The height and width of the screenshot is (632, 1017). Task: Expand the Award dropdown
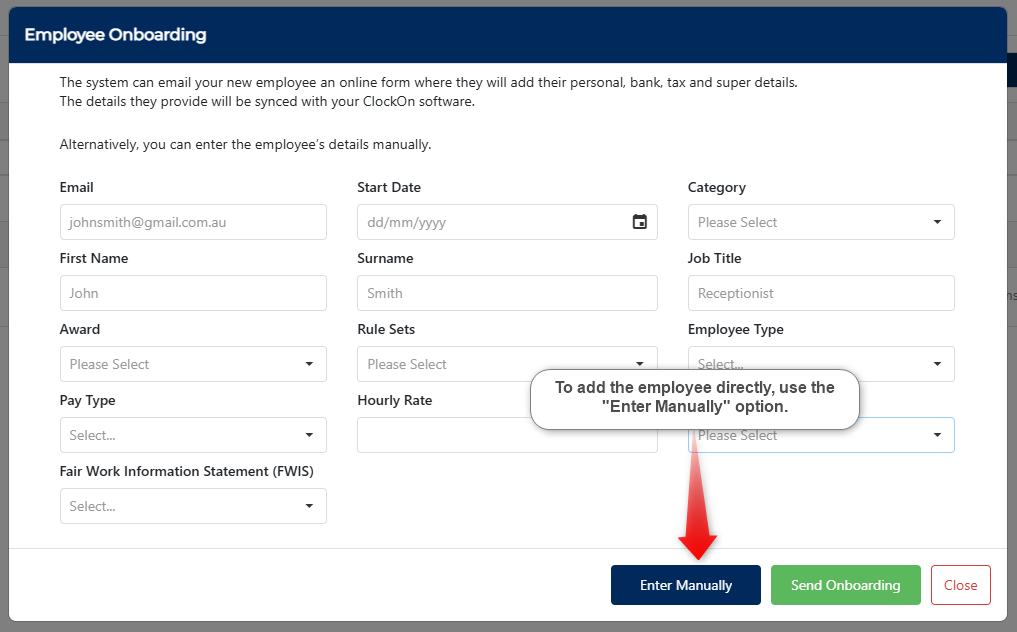tap(192, 364)
